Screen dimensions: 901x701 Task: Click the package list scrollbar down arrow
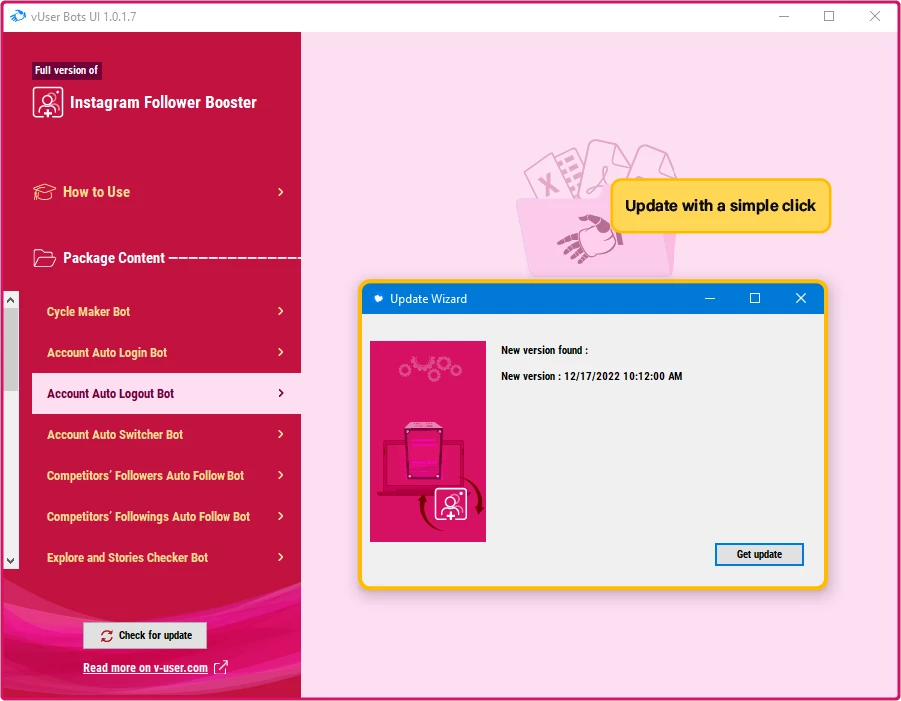[x=10, y=561]
